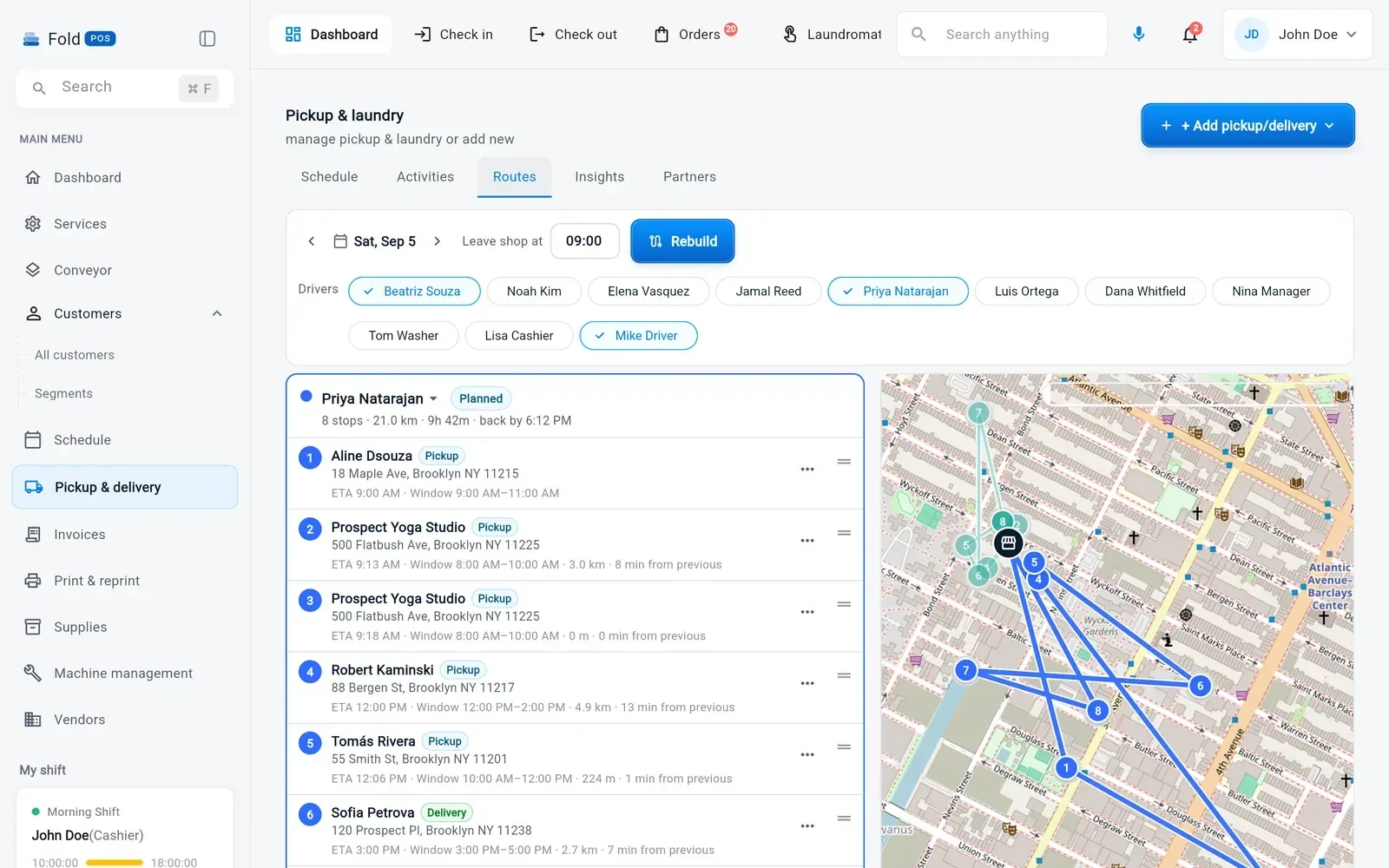The width and height of the screenshot is (1389, 868).
Task: Click map stop marker number 7 on the route
Action: point(965,670)
